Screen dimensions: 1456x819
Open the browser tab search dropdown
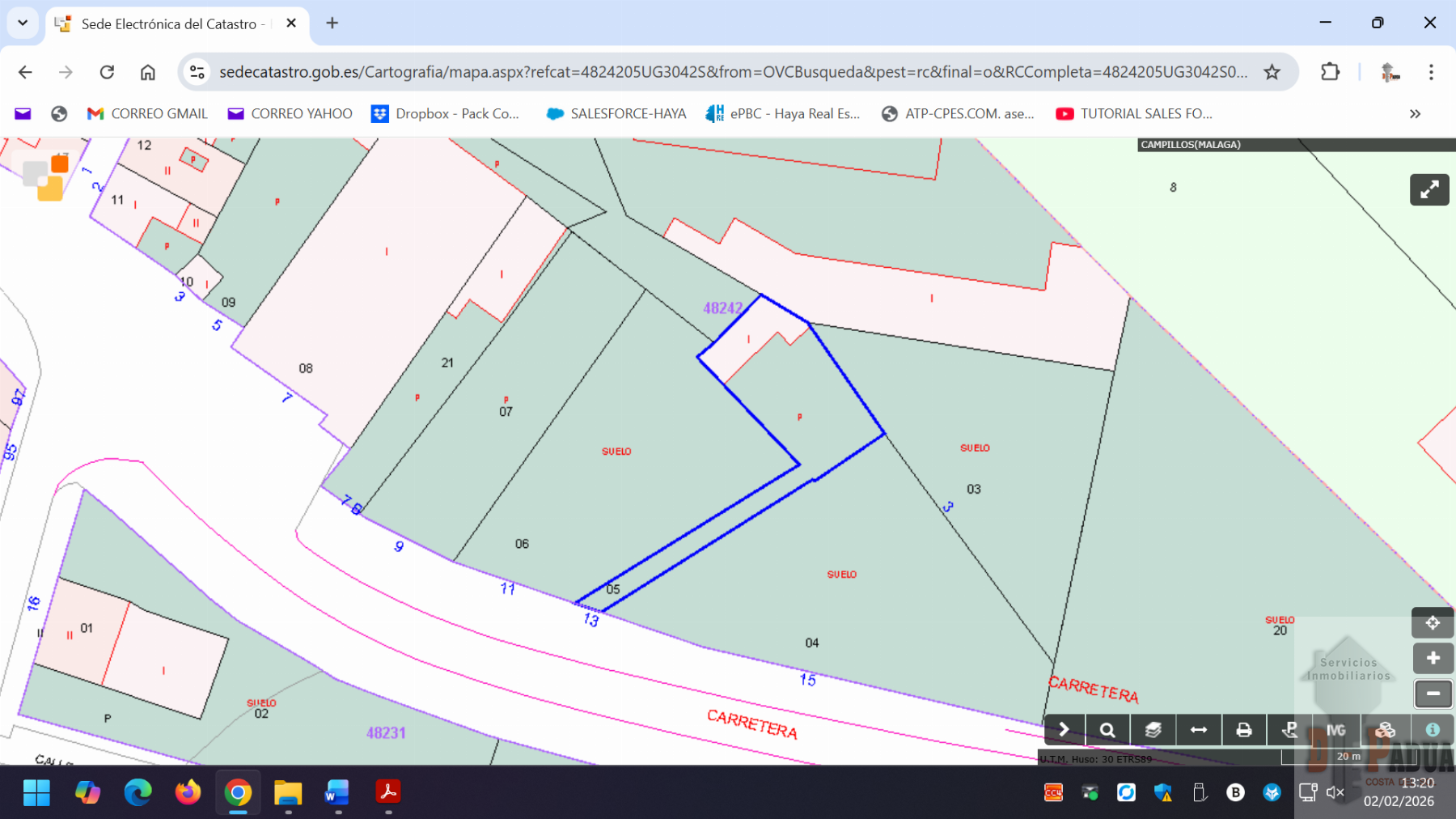click(23, 23)
